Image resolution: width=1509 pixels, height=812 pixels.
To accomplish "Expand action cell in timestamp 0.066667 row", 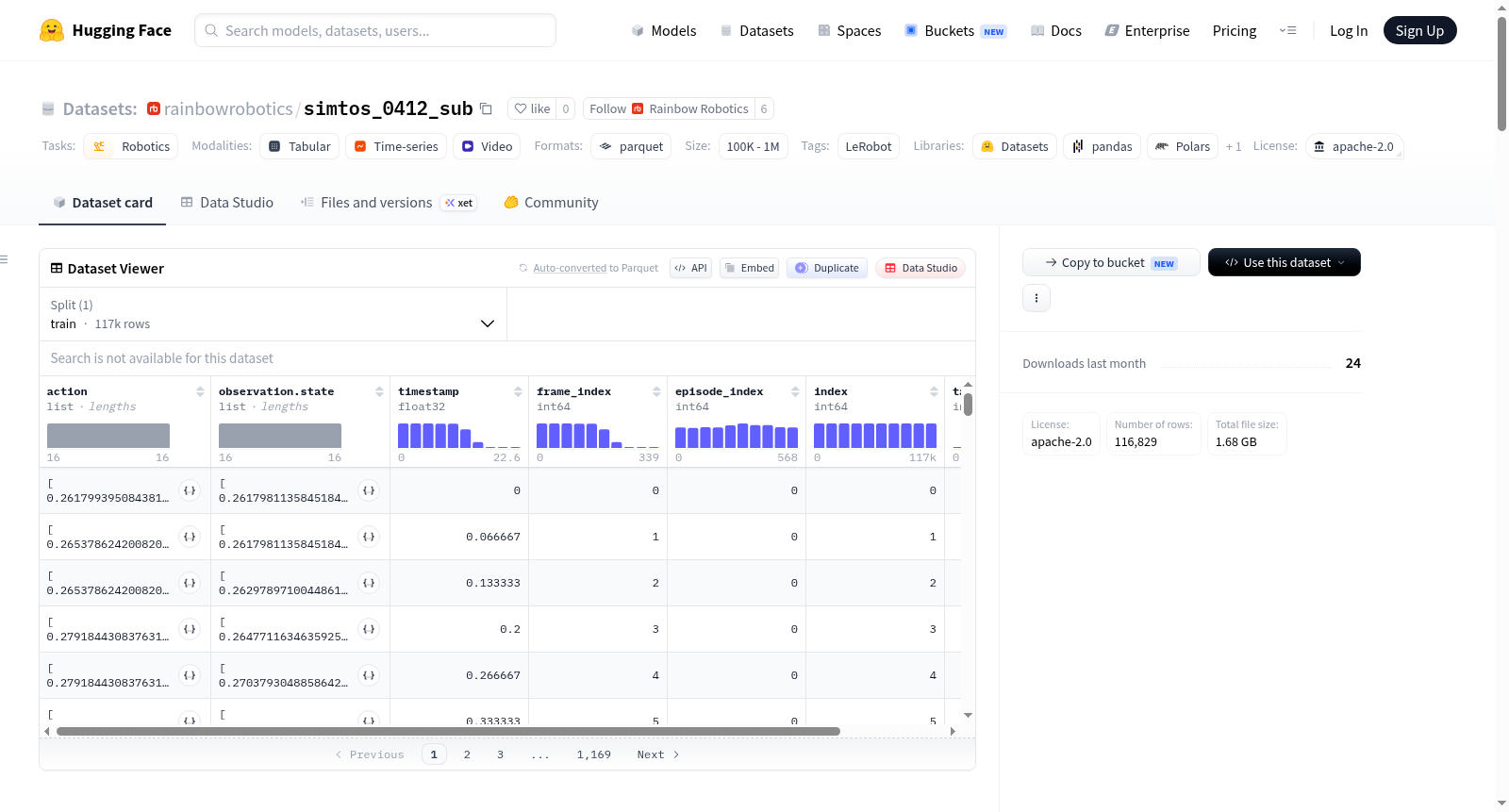I will click(190, 537).
